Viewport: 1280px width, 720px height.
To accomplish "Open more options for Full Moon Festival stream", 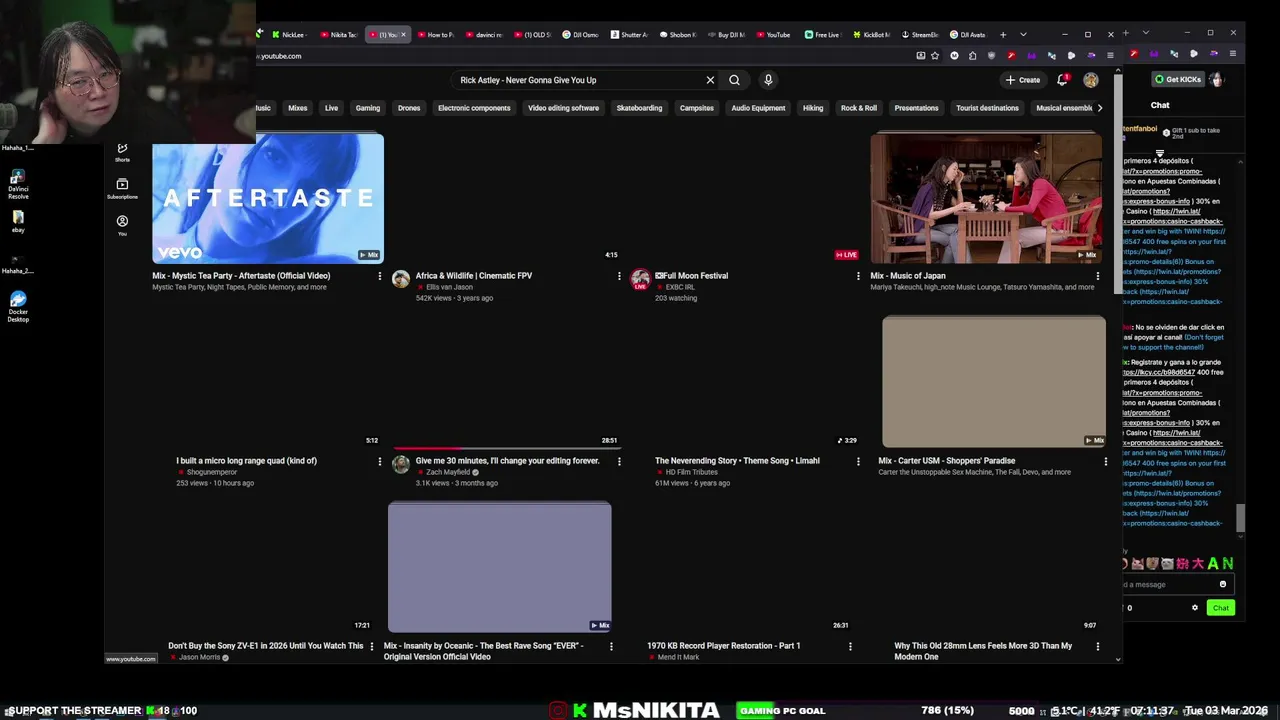I will [858, 276].
